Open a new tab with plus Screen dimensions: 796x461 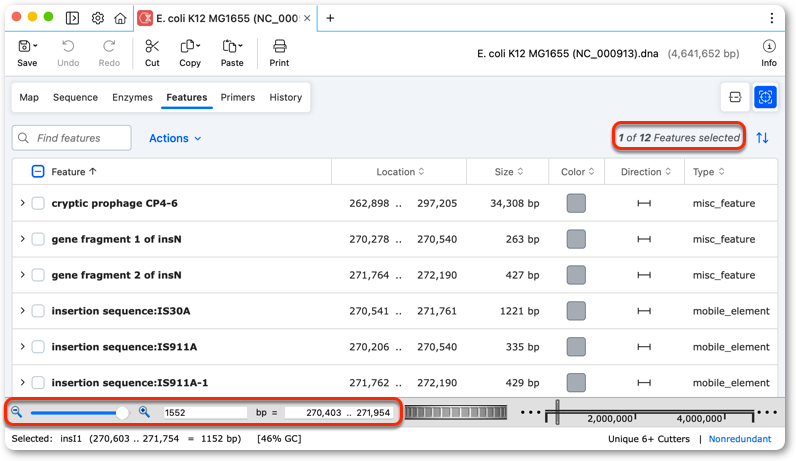pyautogui.click(x=330, y=18)
